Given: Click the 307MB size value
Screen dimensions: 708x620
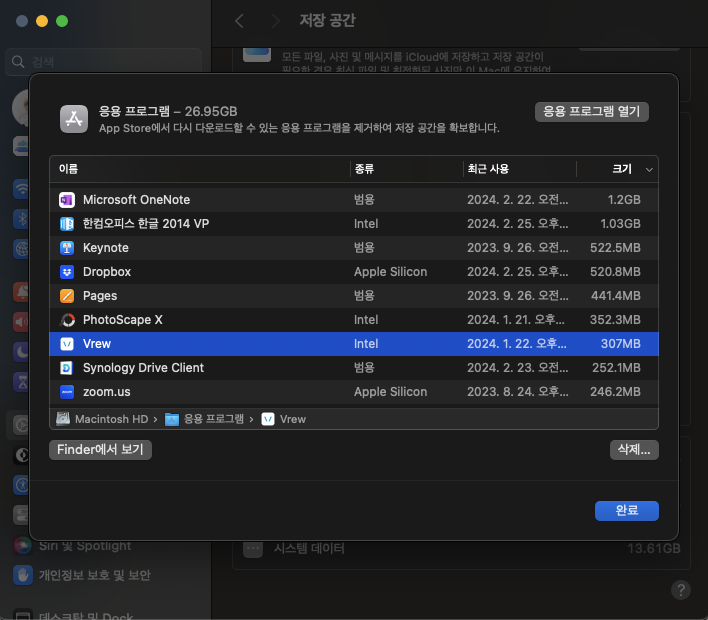Looking at the screenshot, I should tap(621, 344).
